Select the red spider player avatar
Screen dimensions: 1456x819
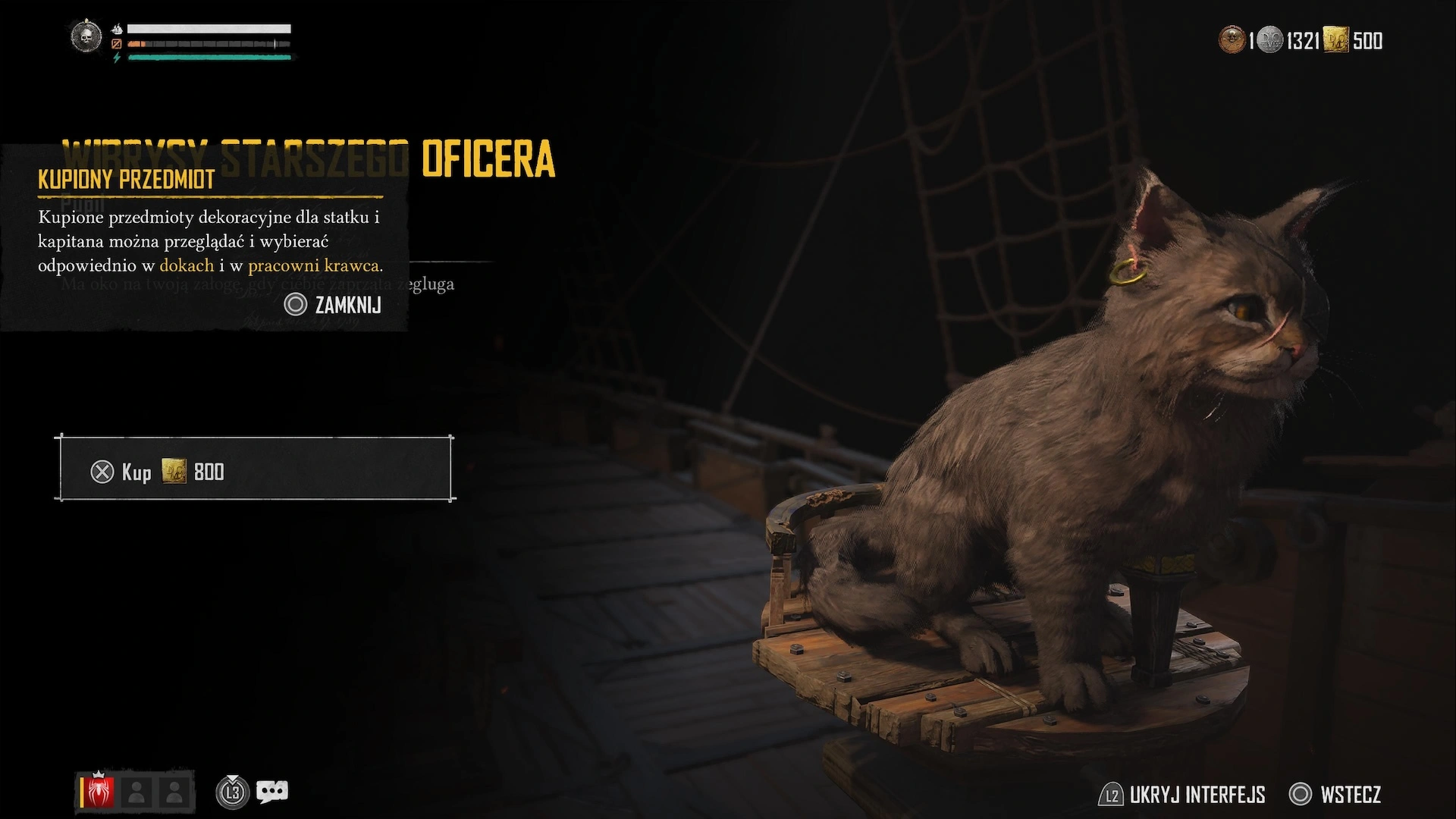99,792
